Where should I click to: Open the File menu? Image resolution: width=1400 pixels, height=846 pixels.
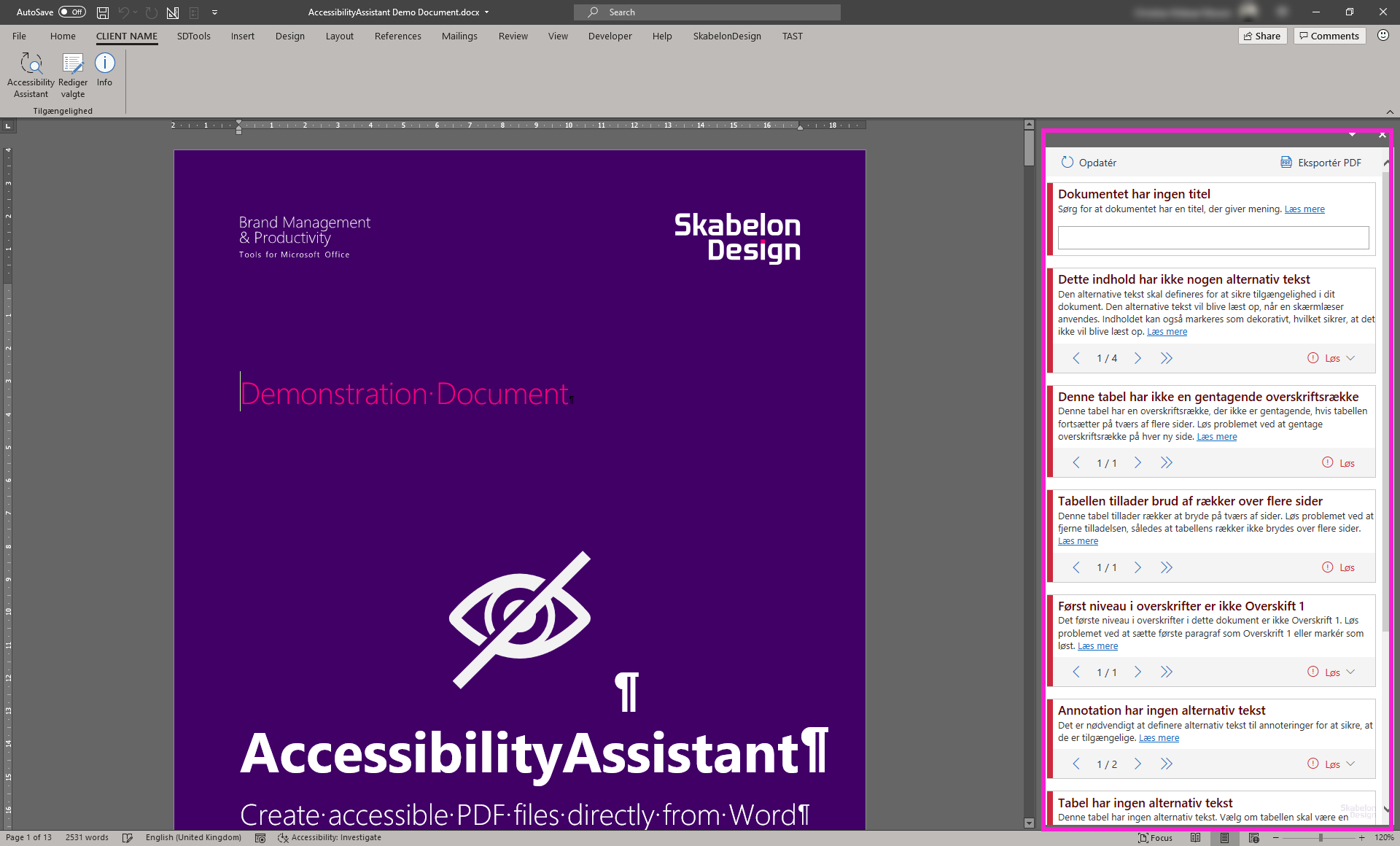coord(19,36)
